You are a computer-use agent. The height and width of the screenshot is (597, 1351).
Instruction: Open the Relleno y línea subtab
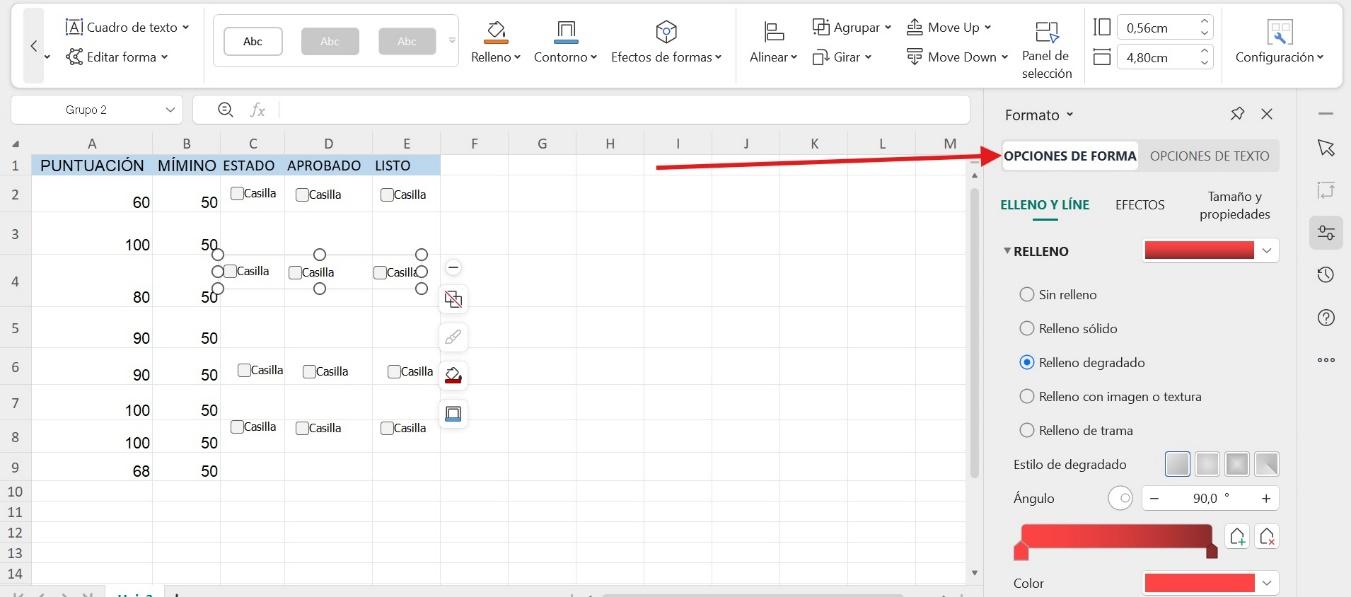[1045, 204]
